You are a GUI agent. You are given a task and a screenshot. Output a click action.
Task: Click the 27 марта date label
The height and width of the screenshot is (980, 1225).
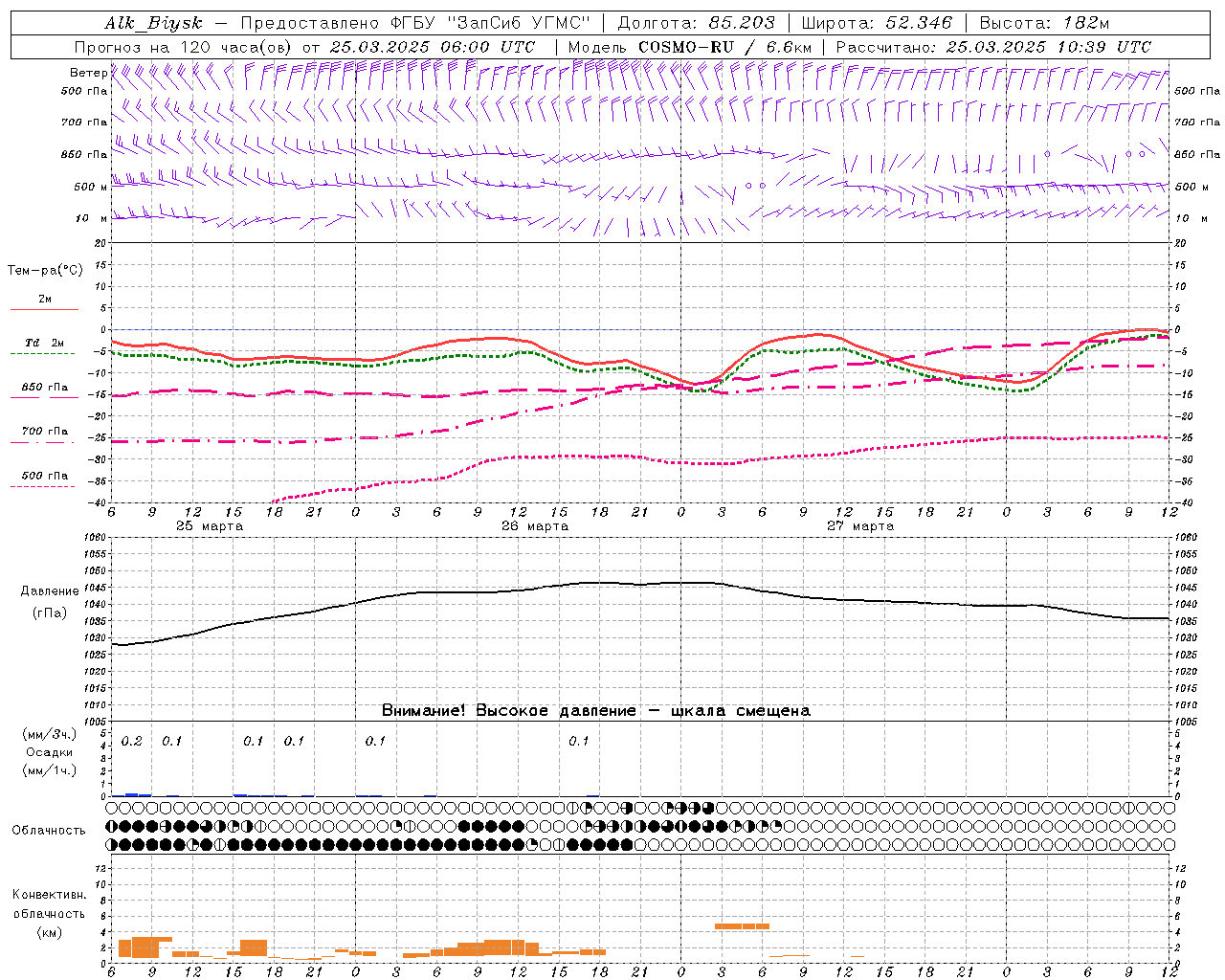[x=860, y=526]
